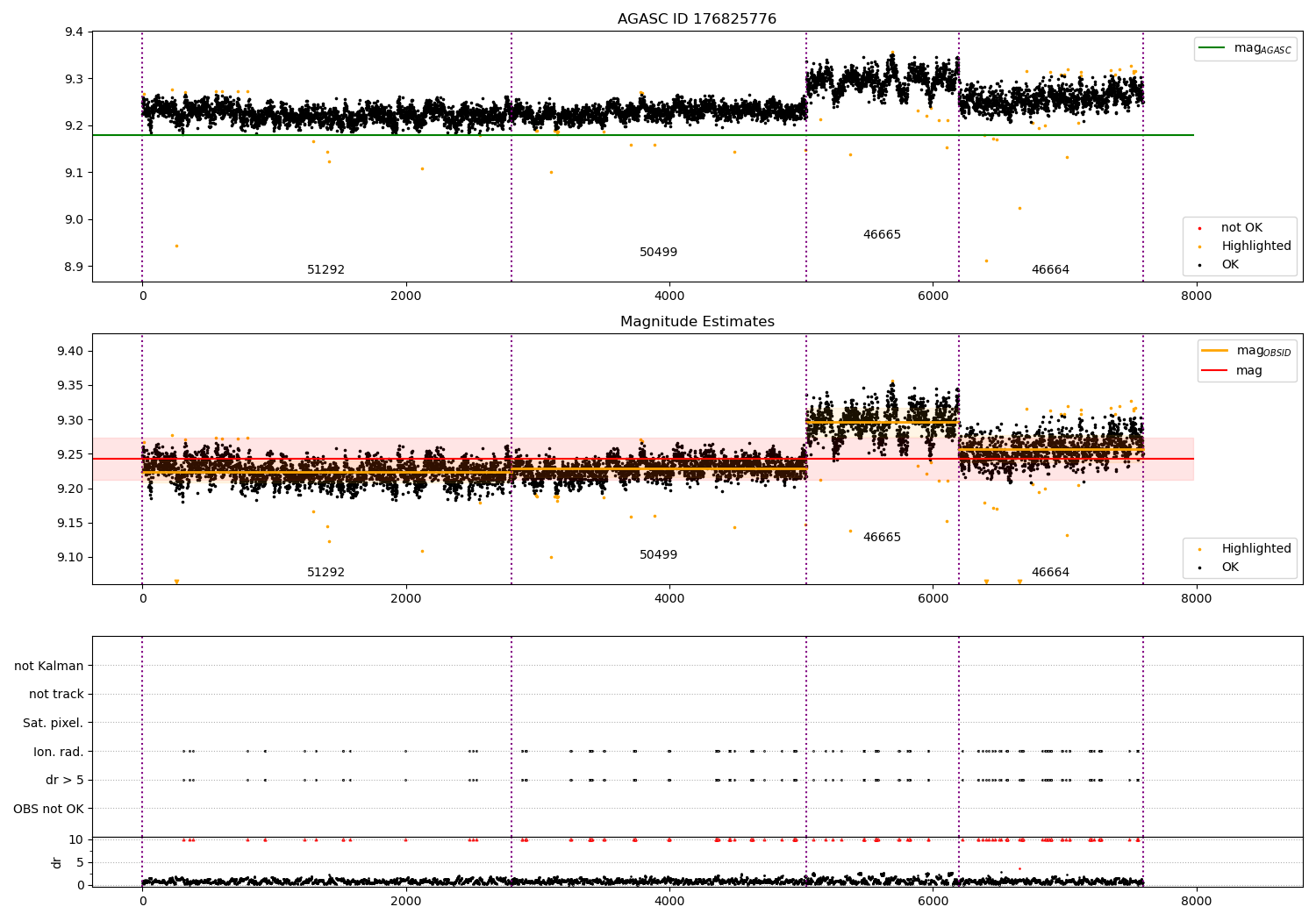Click x-axis tick 2000 under the dr plot

[x=406, y=901]
